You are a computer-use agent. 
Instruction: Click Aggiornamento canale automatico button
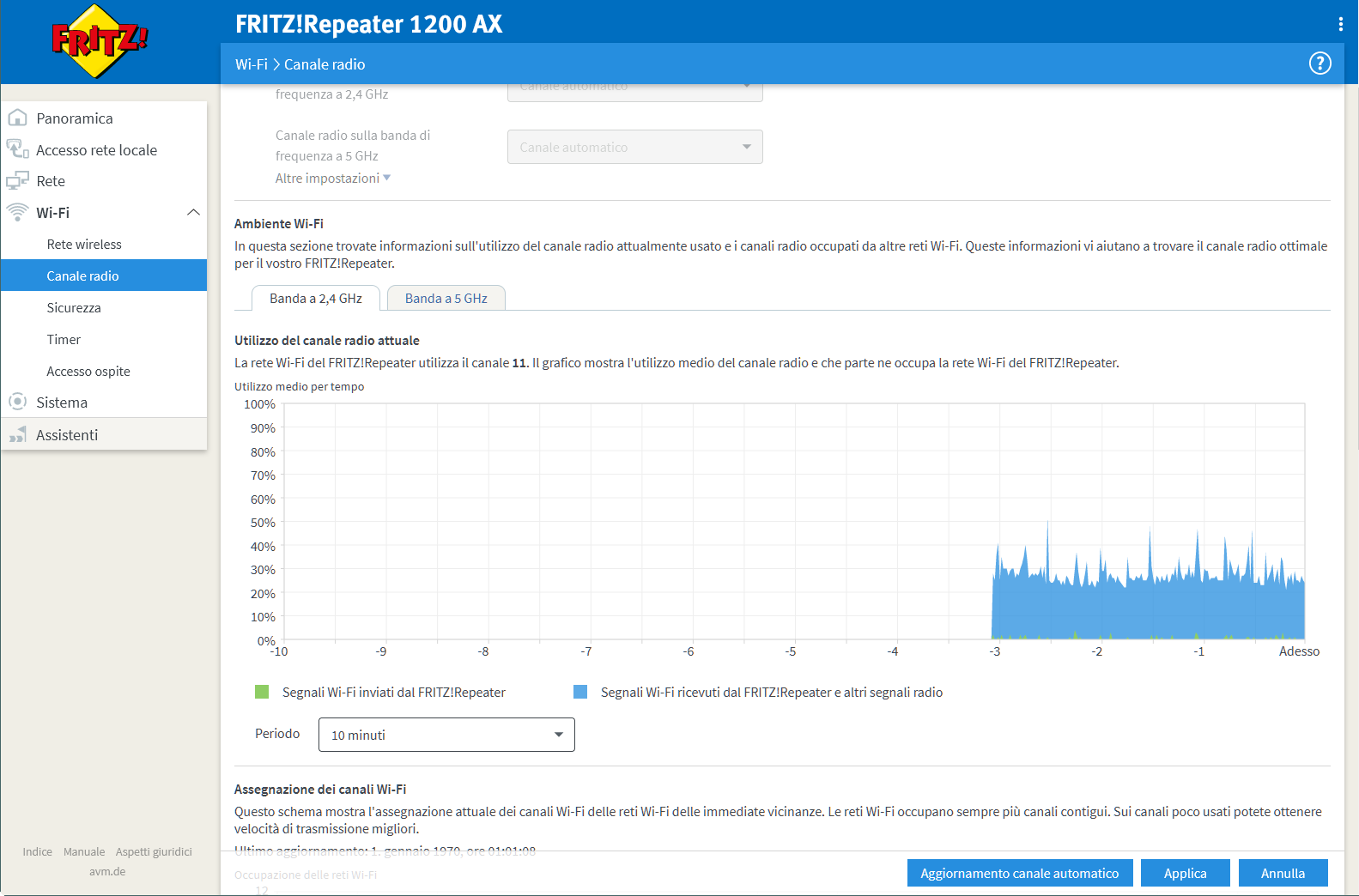coord(1019,873)
